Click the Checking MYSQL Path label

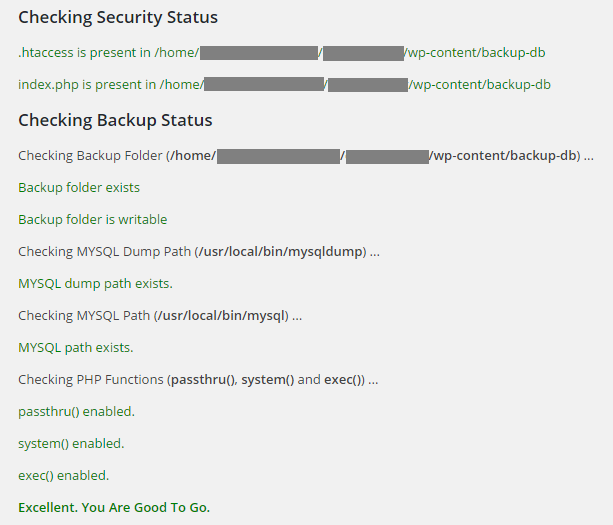84,316
